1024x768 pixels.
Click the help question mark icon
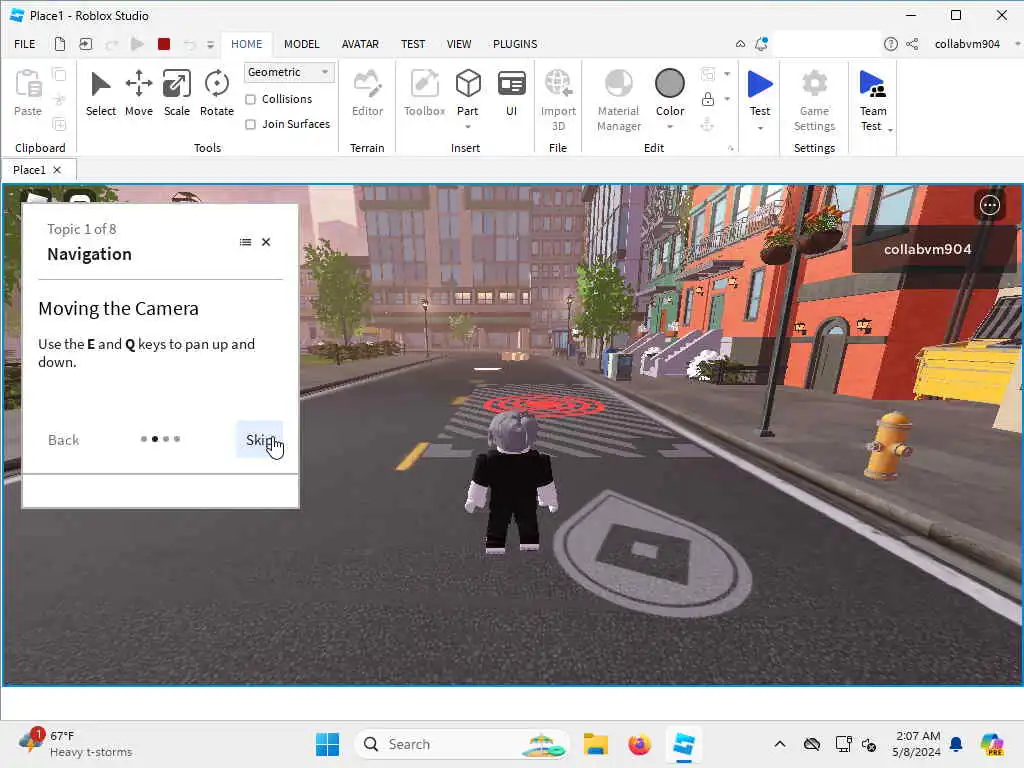pos(890,44)
